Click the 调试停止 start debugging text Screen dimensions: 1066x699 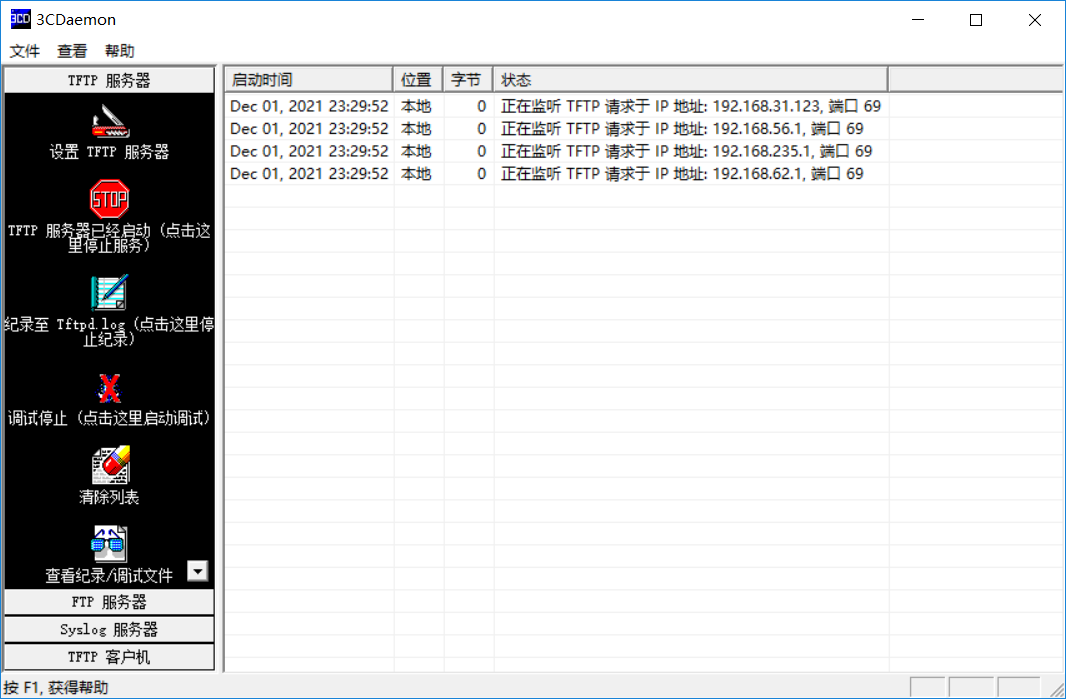point(109,418)
